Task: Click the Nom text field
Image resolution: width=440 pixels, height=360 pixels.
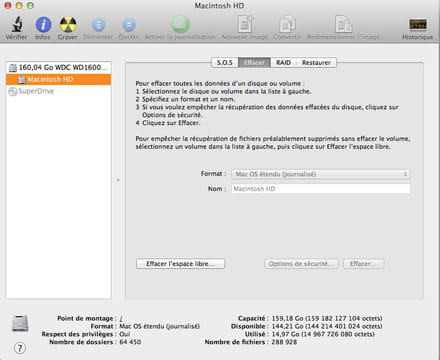Action: tap(321, 189)
